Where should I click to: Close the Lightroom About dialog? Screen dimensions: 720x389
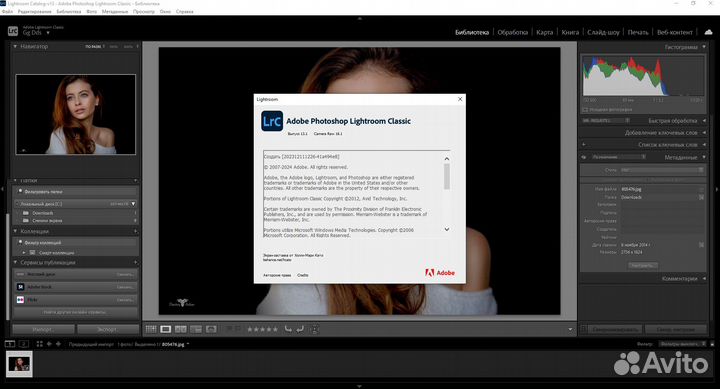(x=460, y=99)
